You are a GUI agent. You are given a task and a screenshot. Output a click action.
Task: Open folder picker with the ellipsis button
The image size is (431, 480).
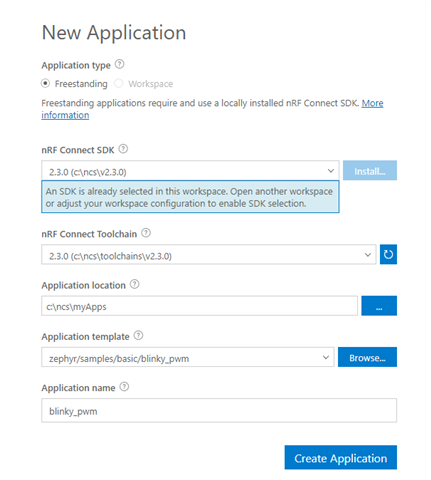click(x=379, y=306)
